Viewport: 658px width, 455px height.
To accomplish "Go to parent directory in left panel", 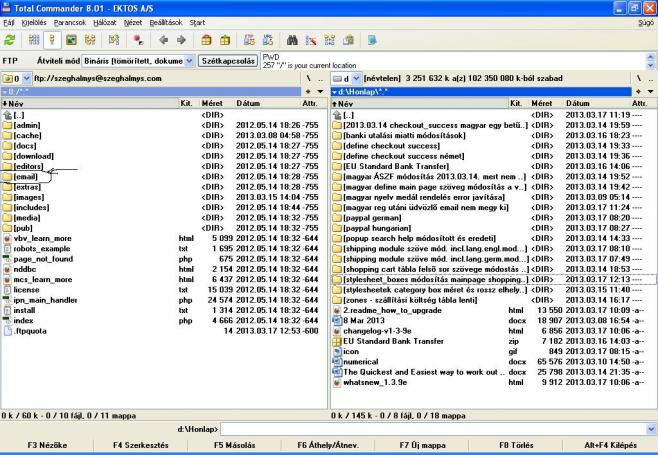I will click(x=321, y=78).
